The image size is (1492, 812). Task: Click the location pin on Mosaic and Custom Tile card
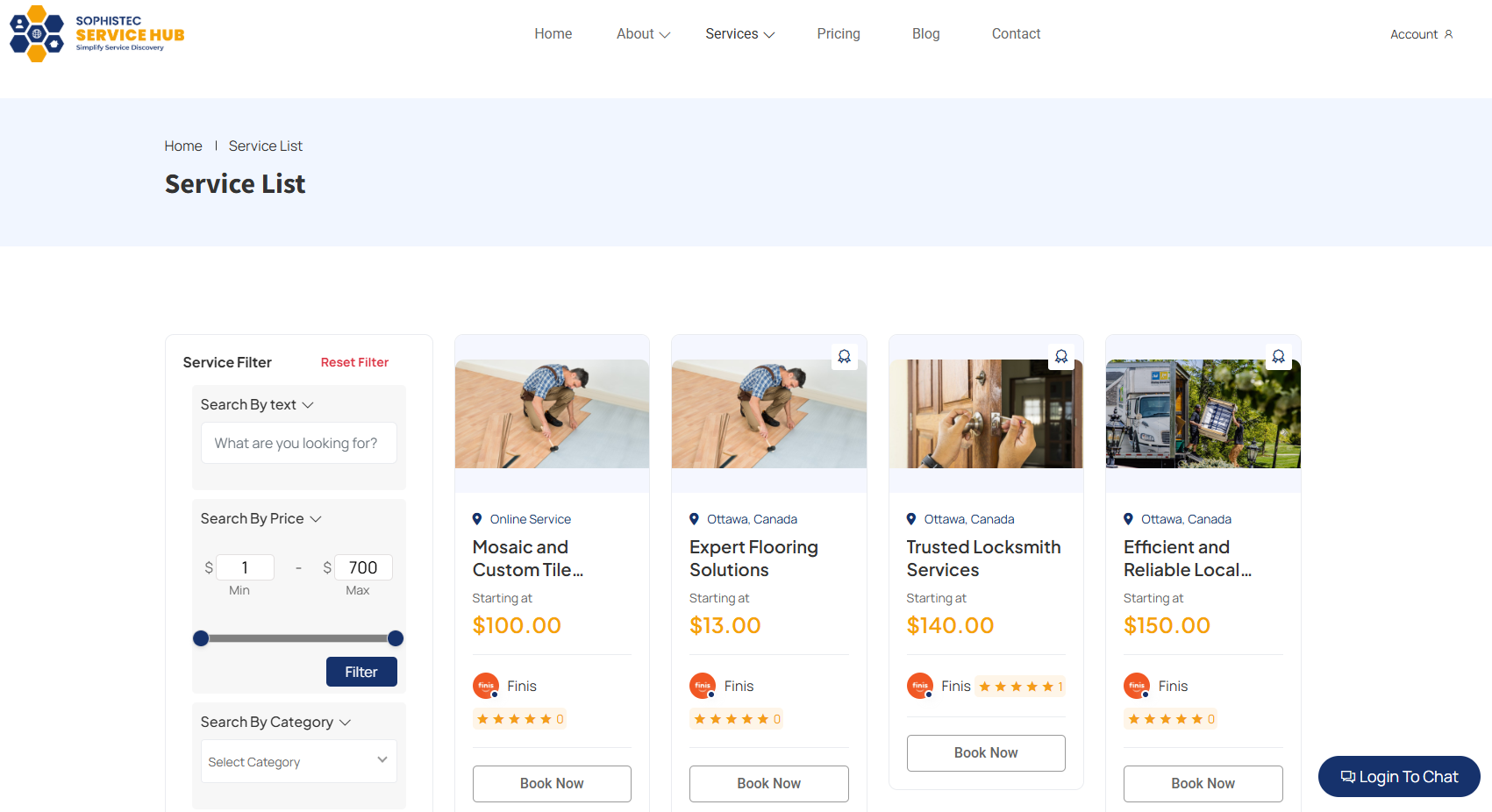pos(477,518)
